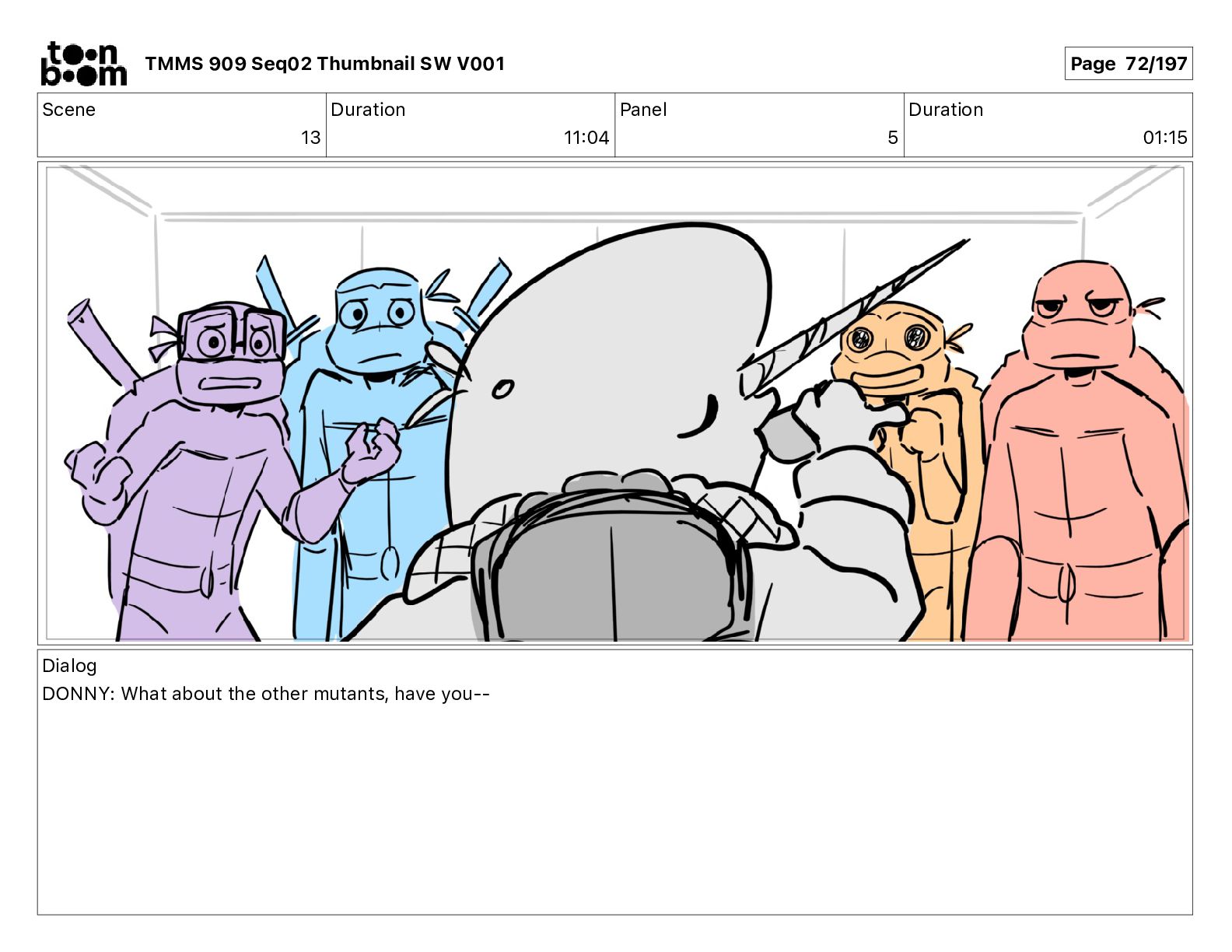The image size is (1232, 952).
Task: Click the scene number '13'
Action: pyautogui.click(x=310, y=138)
